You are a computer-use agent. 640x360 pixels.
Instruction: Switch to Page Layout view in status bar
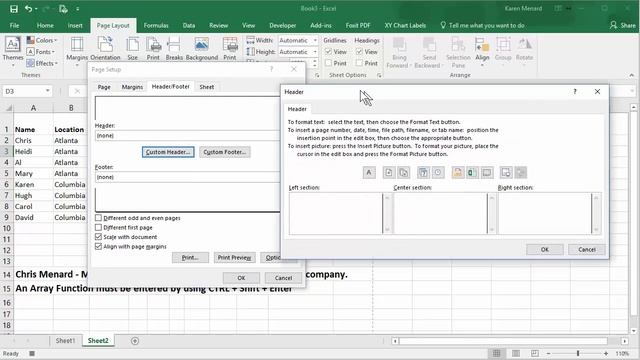point(516,353)
